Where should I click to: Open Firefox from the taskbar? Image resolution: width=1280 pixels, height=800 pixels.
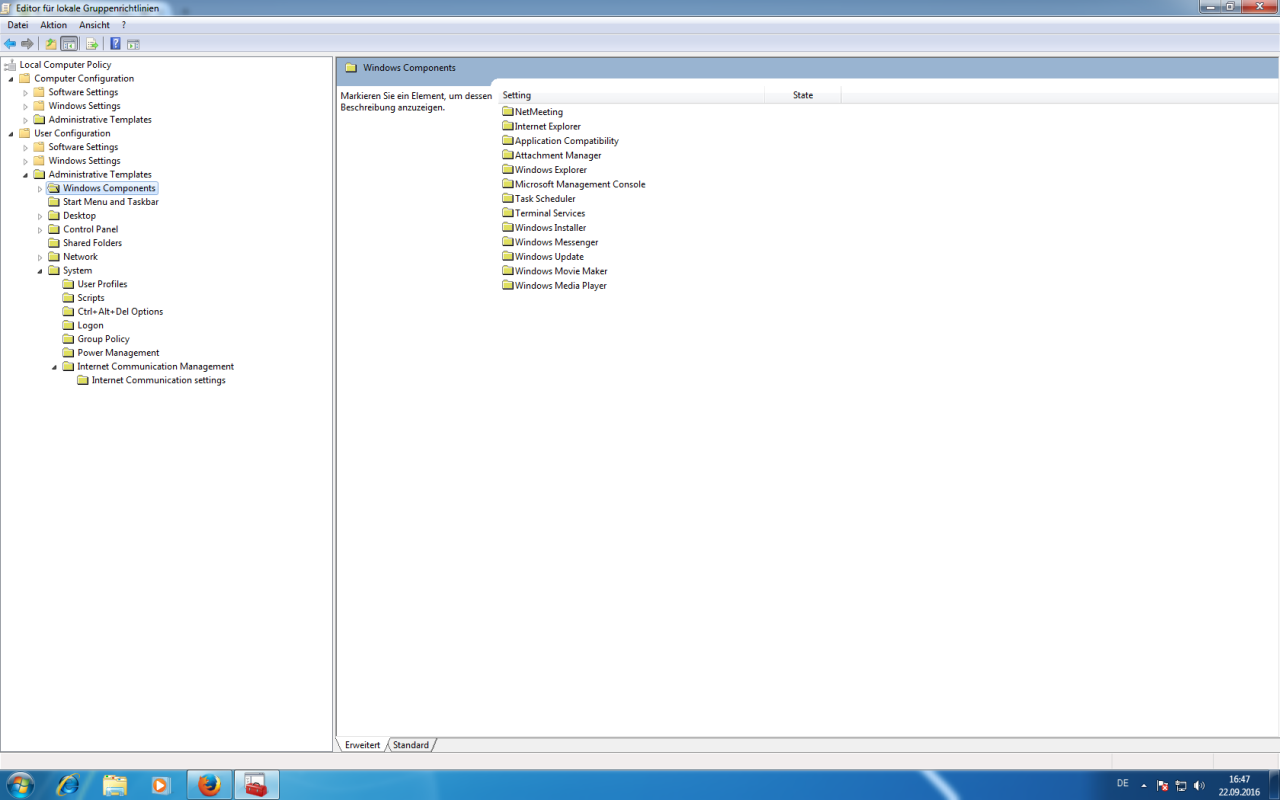point(209,785)
